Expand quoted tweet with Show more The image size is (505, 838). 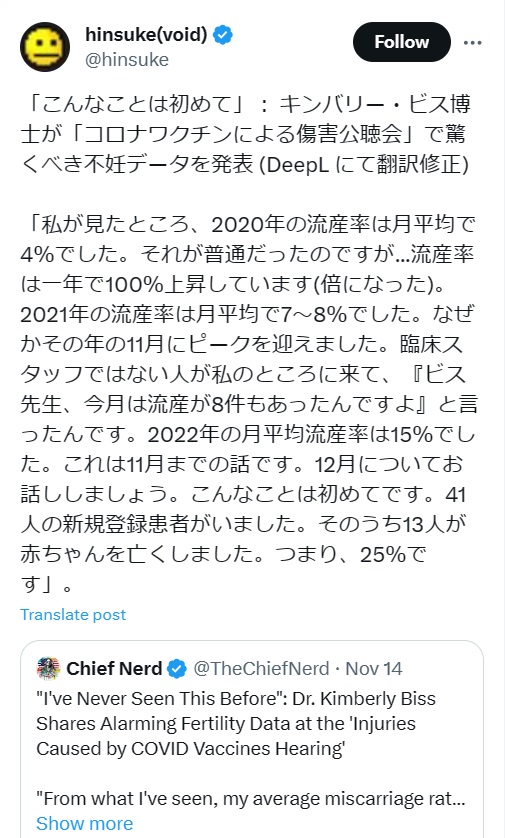(x=84, y=823)
